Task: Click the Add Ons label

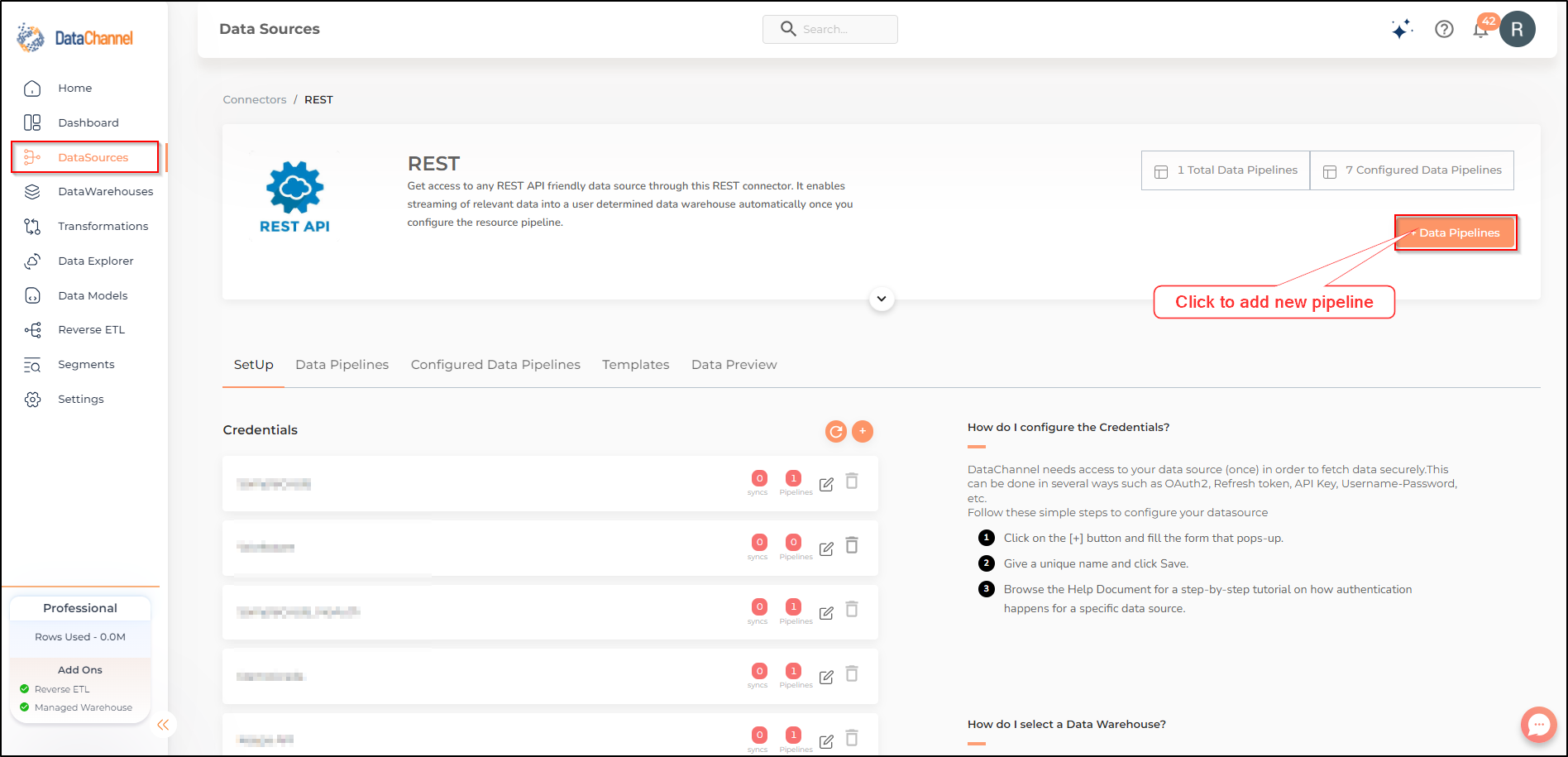Action: (x=80, y=670)
